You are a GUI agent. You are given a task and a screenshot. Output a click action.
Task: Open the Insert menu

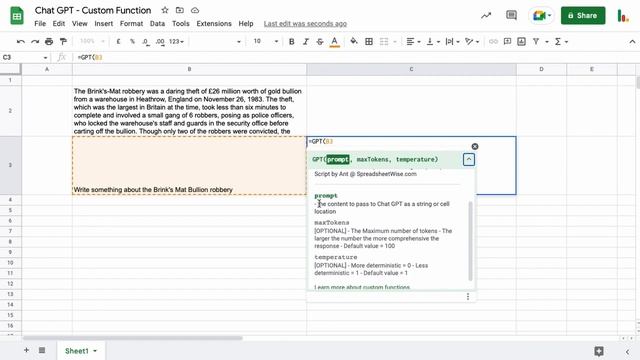point(104,24)
